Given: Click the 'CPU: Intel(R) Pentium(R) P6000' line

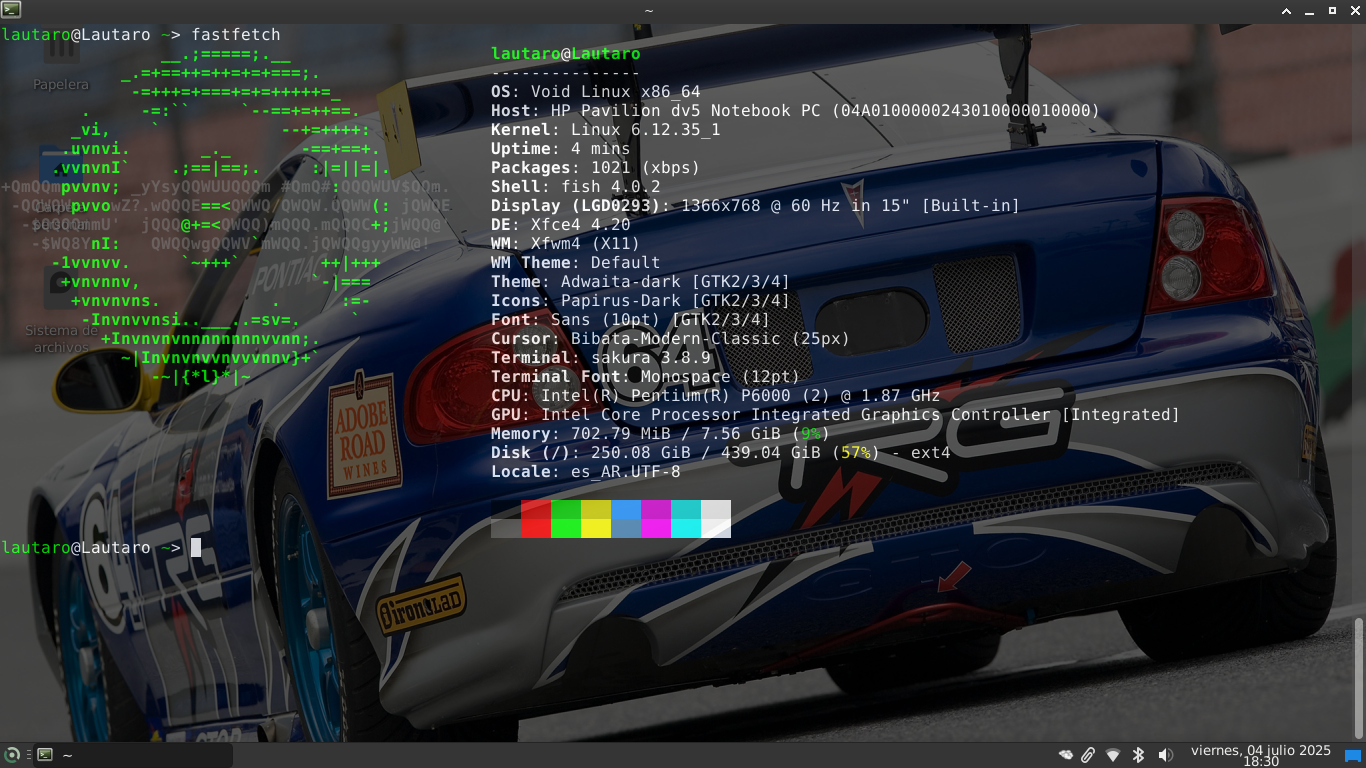Looking at the screenshot, I should coord(715,395).
